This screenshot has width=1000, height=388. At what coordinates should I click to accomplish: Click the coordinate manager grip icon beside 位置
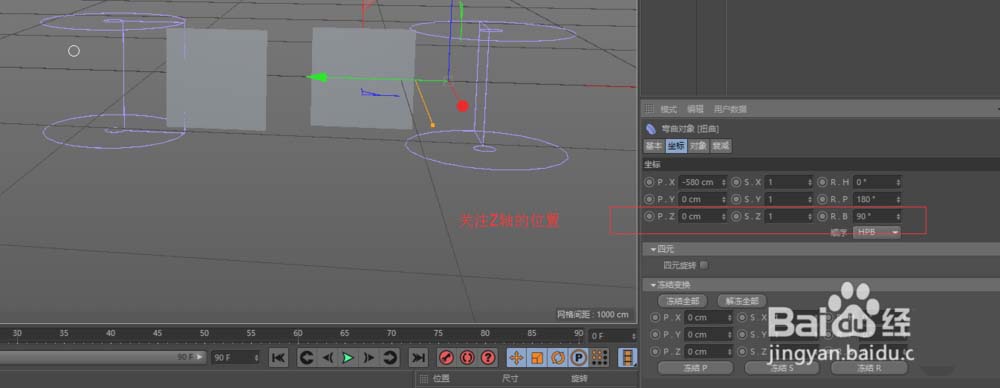click(423, 379)
